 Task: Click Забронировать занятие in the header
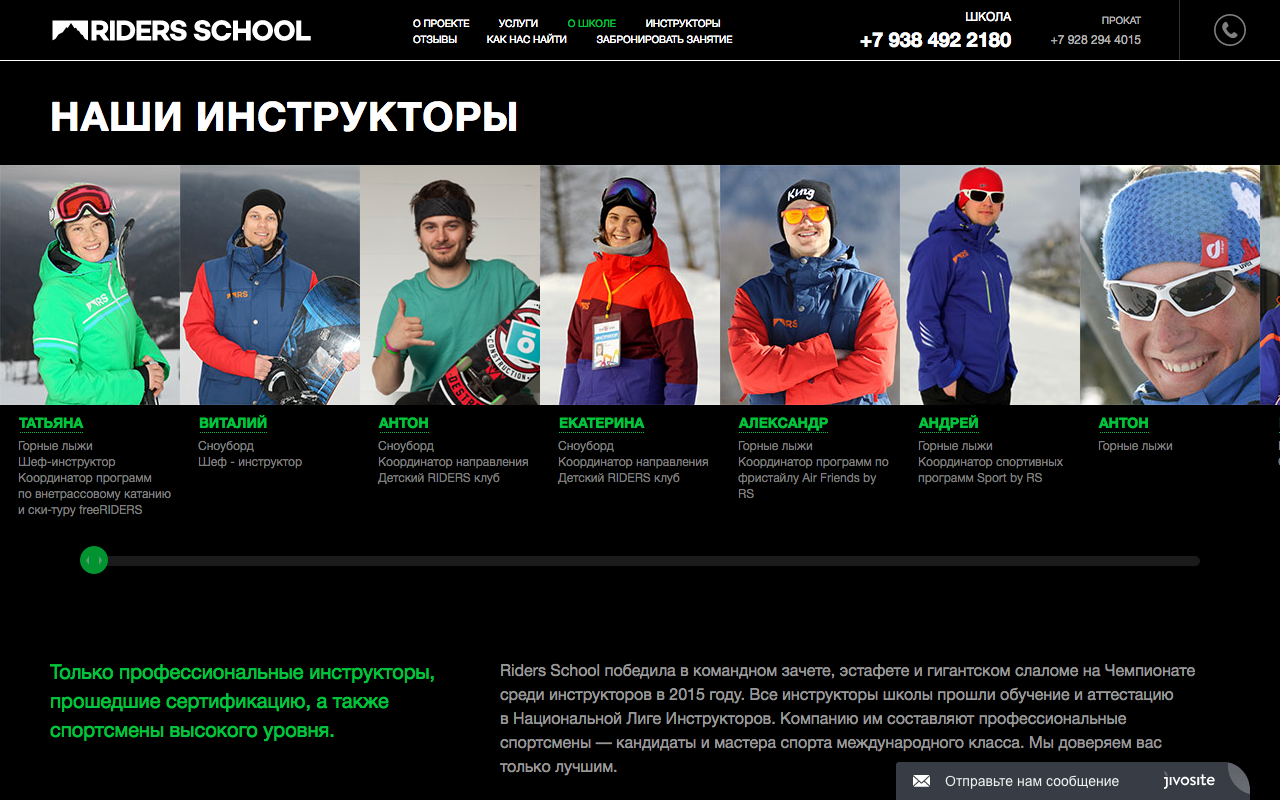(x=664, y=39)
